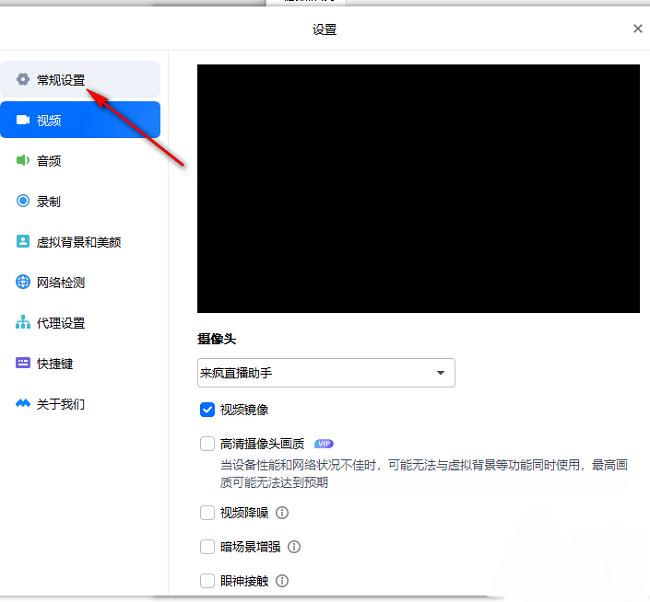Click the info icon next to 暗场景增强
The height and width of the screenshot is (602, 650).
[294, 547]
